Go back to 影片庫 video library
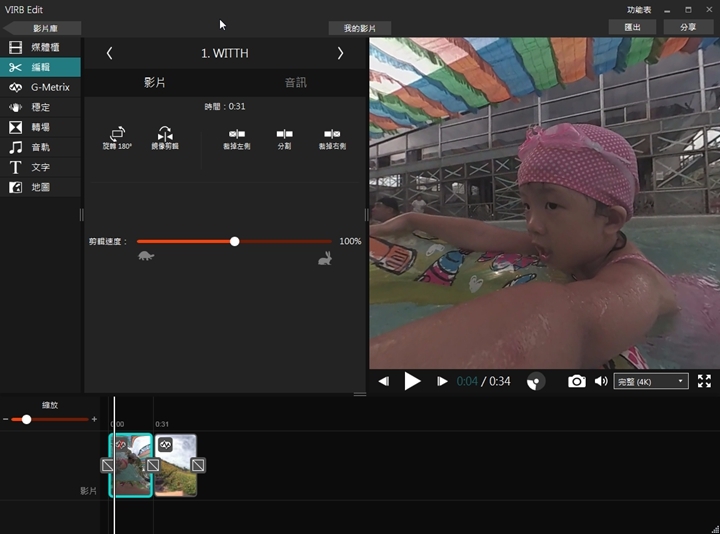The image size is (720, 534). point(44,28)
